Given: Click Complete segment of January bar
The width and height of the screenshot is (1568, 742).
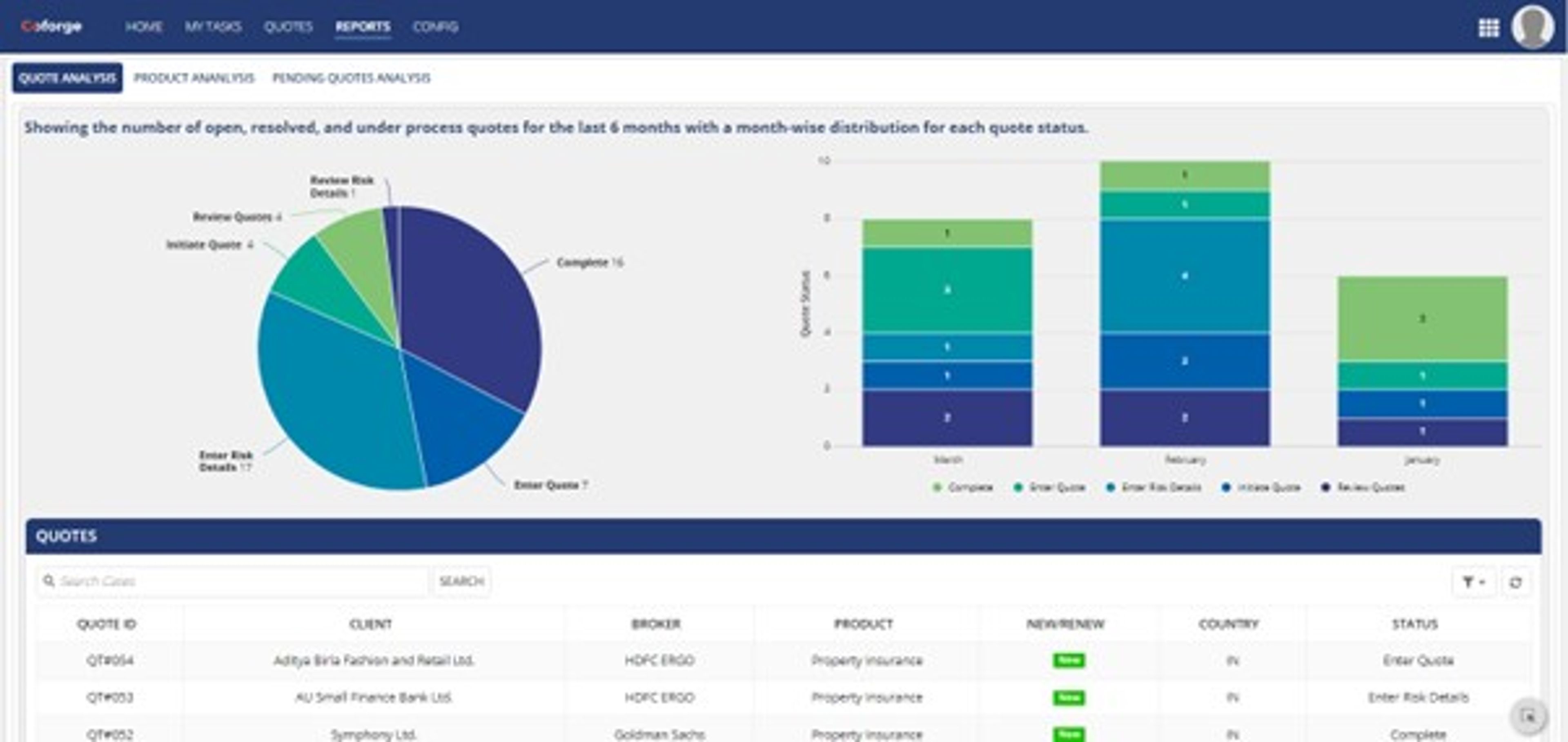Looking at the screenshot, I should pos(1422,319).
